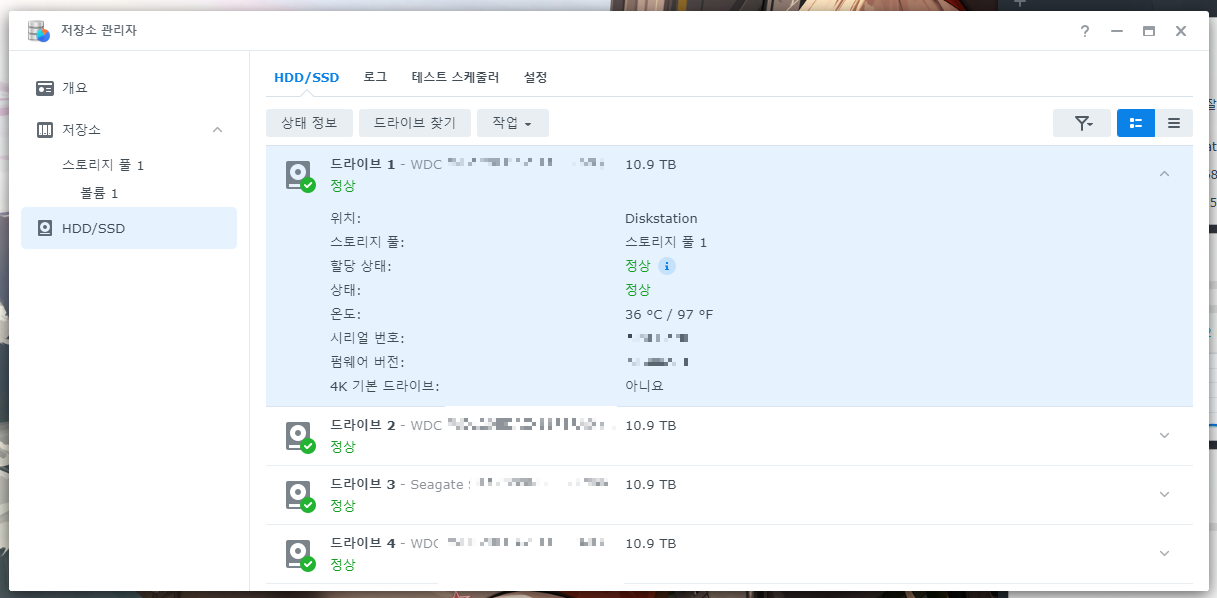Select the HDD/SSD sidebar item
1217x598 pixels.
pos(129,228)
